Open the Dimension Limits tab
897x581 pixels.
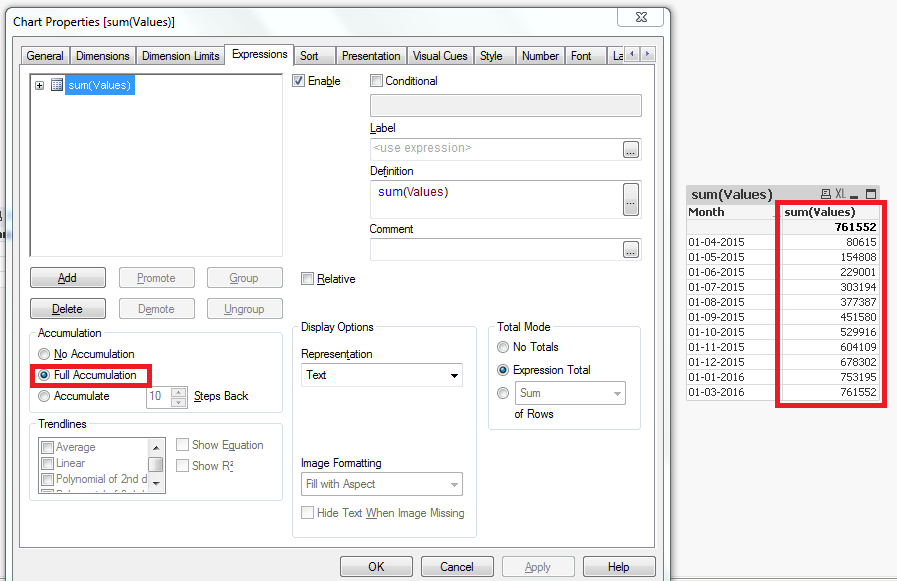181,56
